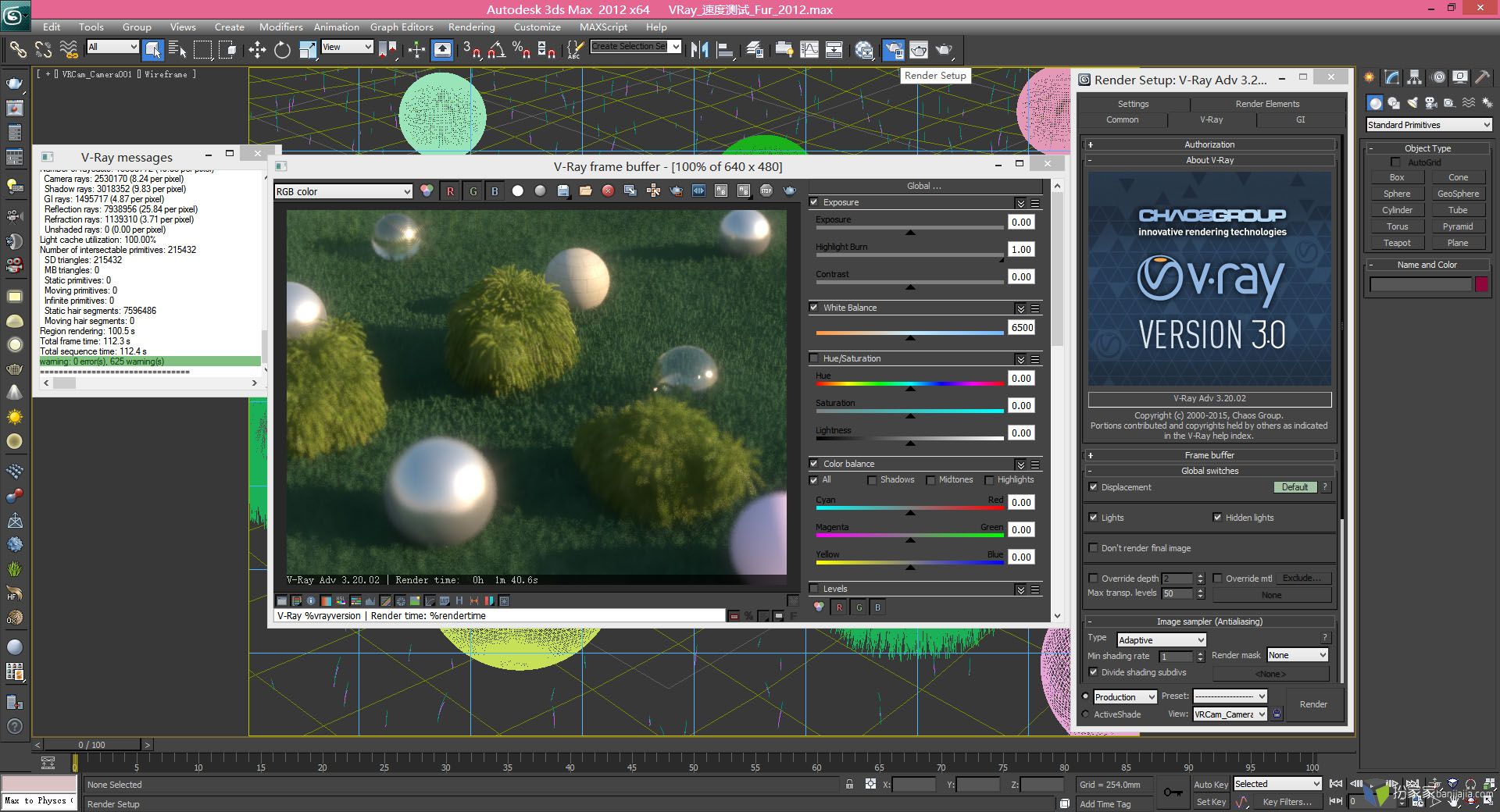Open the Standard Primitives dropdown
The height and width of the screenshot is (812, 1500).
[x=1429, y=125]
